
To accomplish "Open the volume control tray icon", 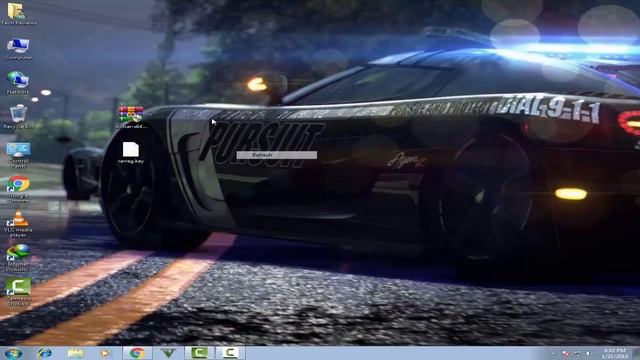I will pos(589,353).
